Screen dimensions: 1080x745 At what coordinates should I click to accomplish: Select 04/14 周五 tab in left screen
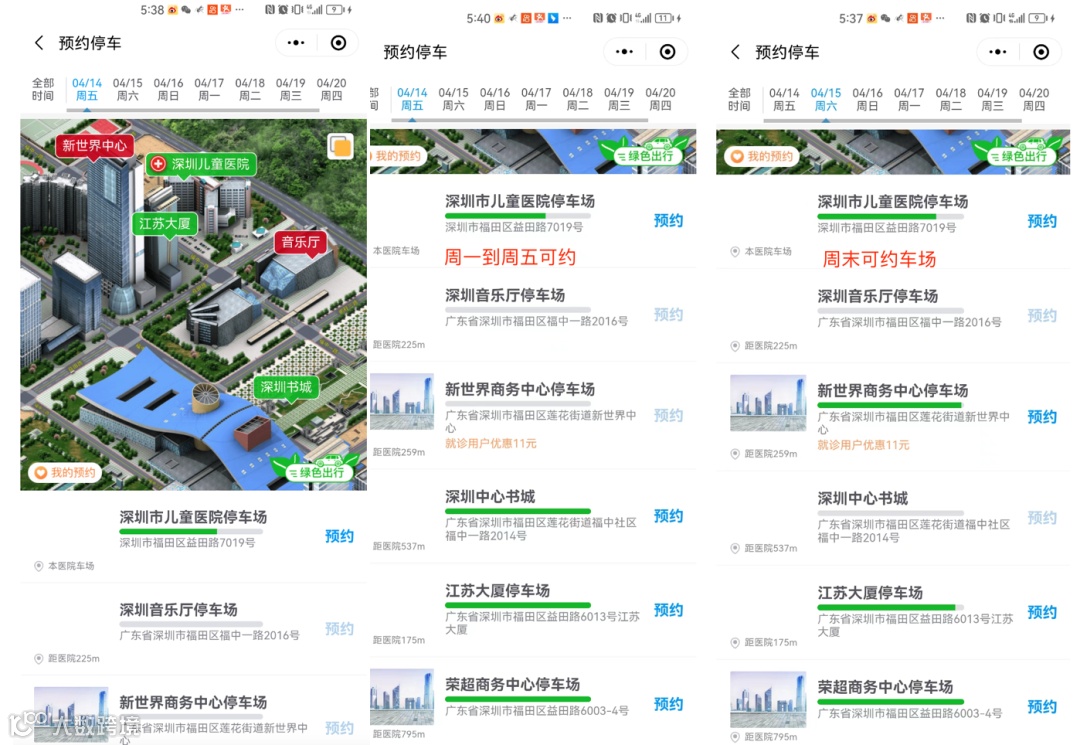click(x=87, y=90)
